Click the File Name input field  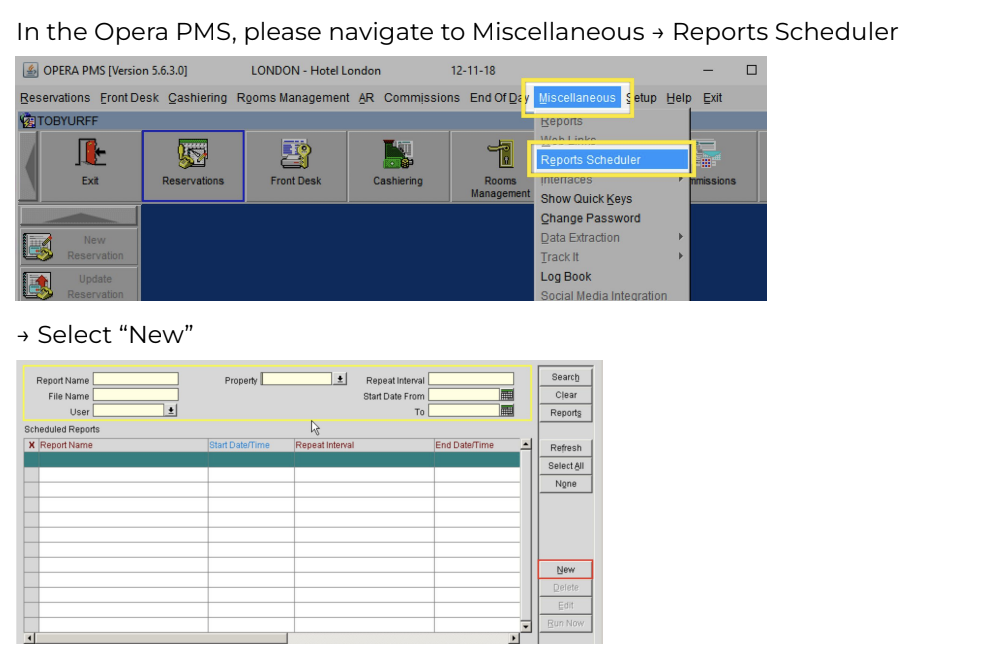pos(136,395)
